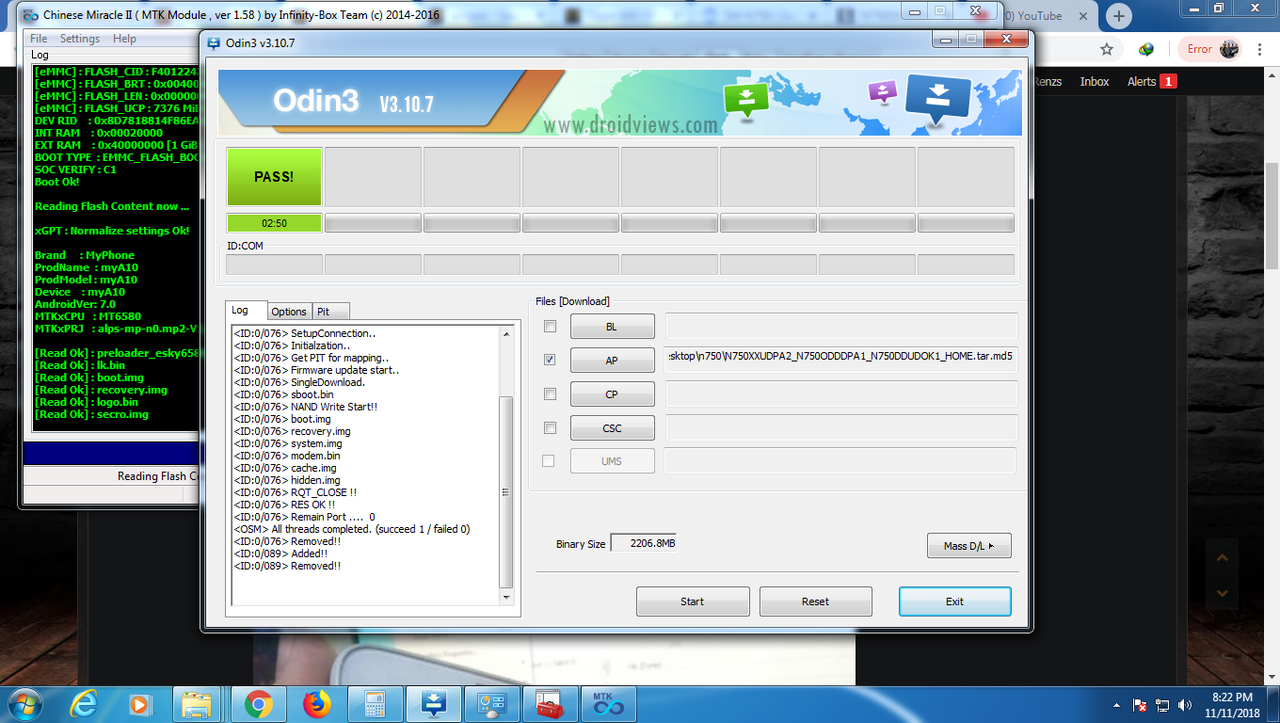The image size is (1280, 723).
Task: Select the Odin3 downloader taskbar icon
Action: tap(435, 704)
